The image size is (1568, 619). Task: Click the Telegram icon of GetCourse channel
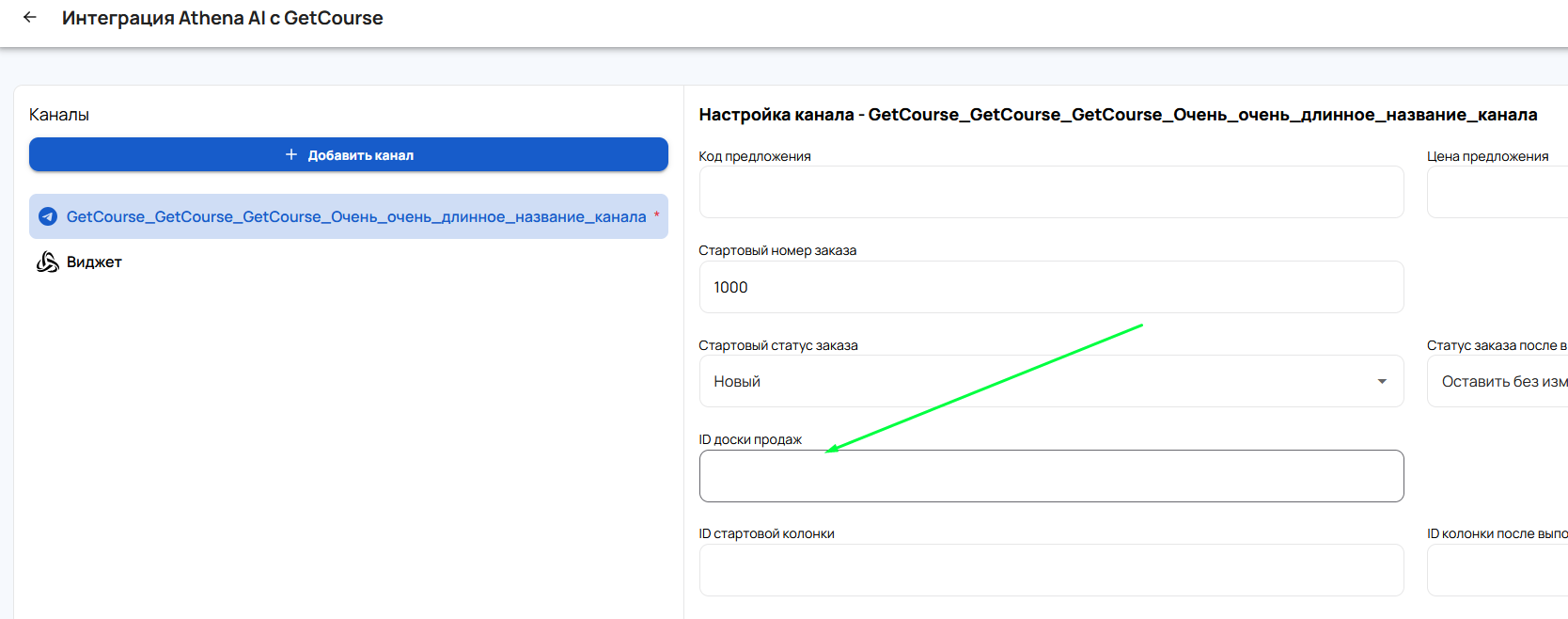(48, 216)
